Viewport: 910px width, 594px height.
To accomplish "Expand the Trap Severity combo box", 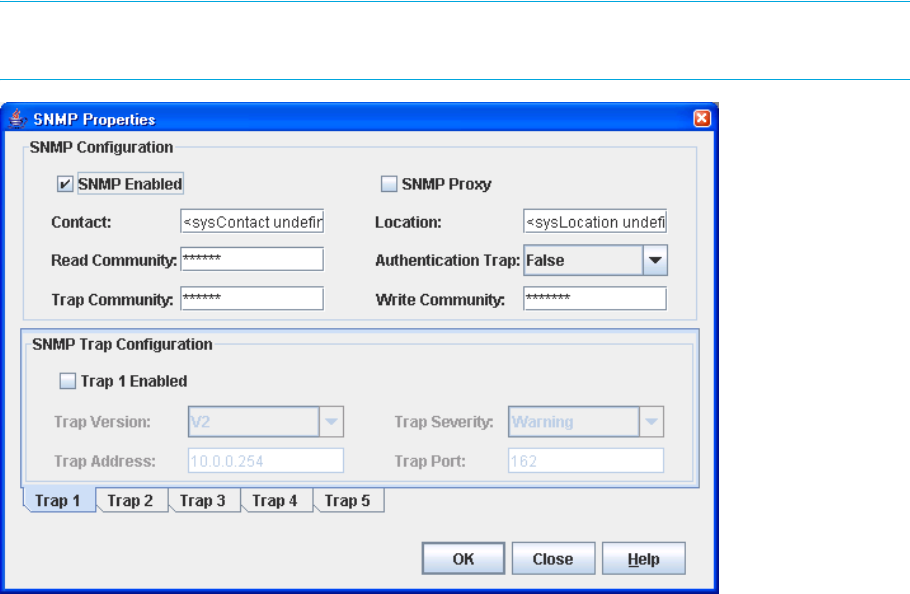I will 651,422.
